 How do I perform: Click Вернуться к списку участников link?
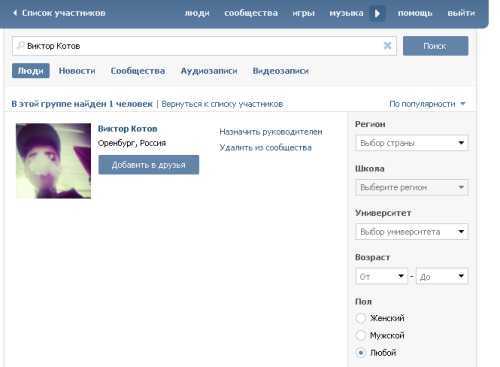222,104
